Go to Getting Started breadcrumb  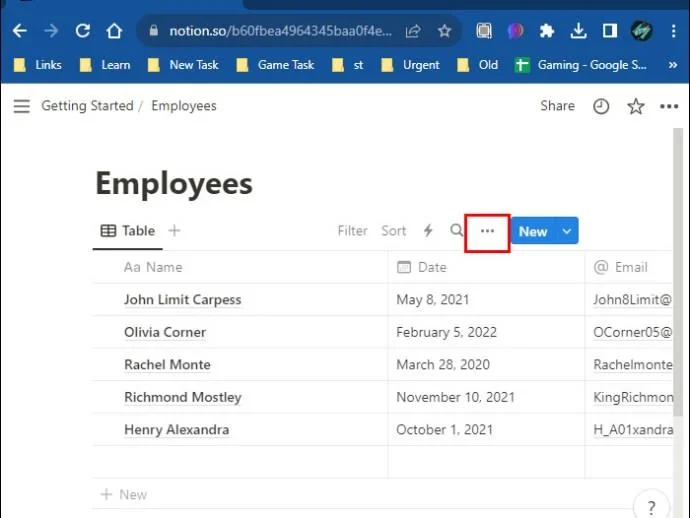[x=87, y=106]
